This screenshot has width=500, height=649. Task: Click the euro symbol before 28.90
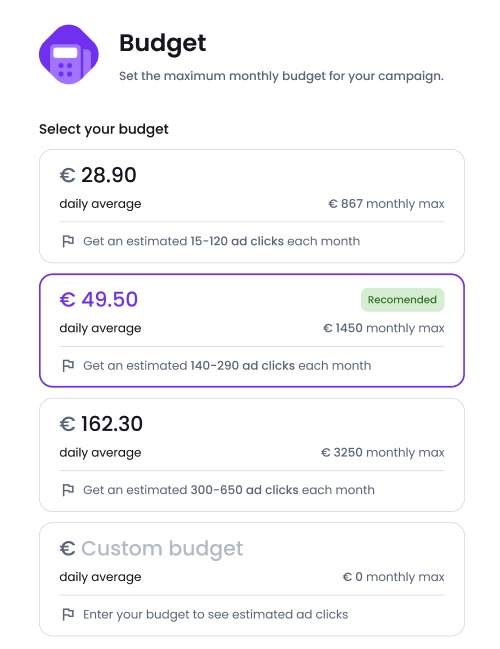pyautogui.click(x=67, y=175)
